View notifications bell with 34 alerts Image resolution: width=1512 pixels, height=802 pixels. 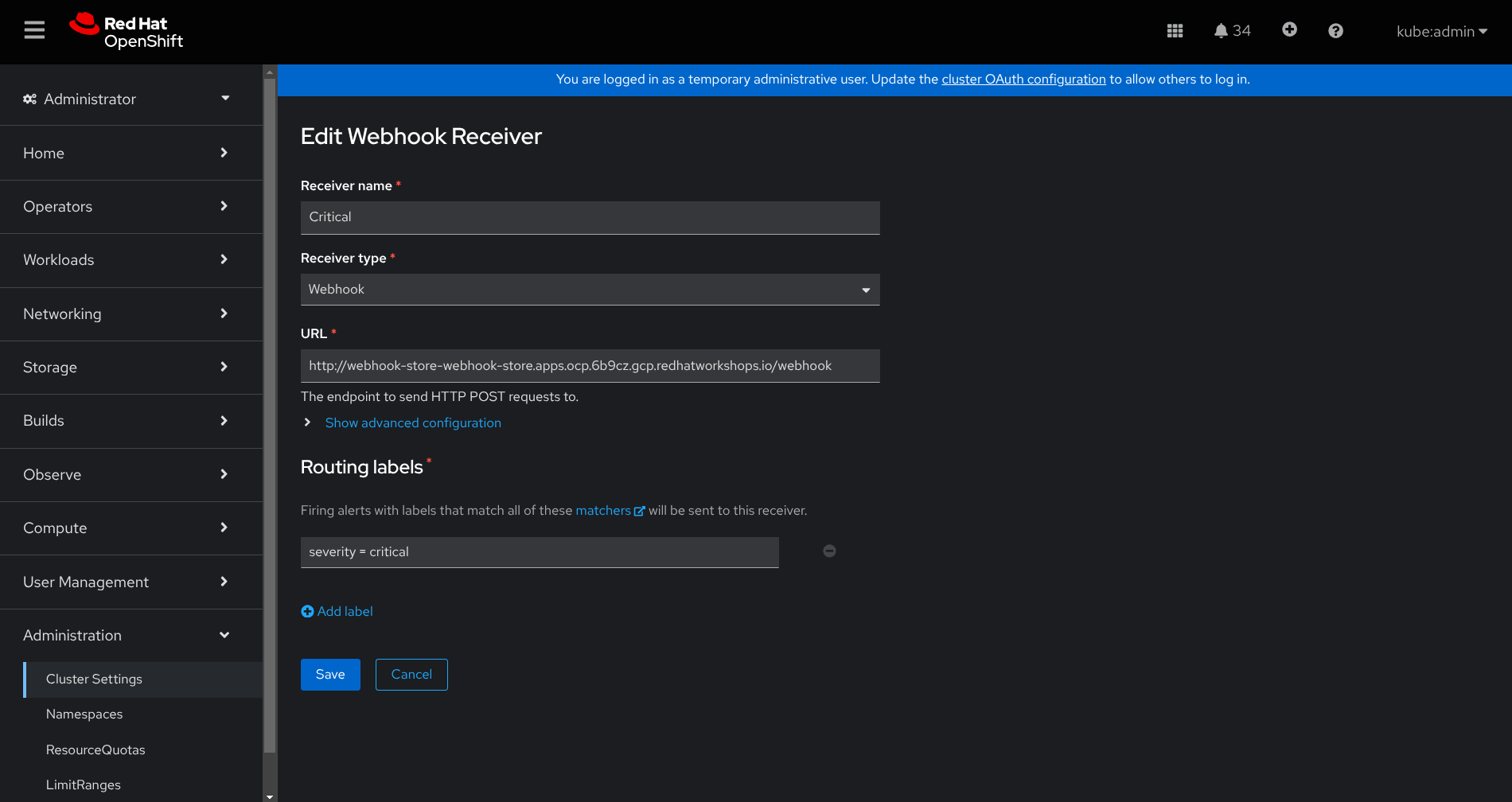pyautogui.click(x=1232, y=31)
